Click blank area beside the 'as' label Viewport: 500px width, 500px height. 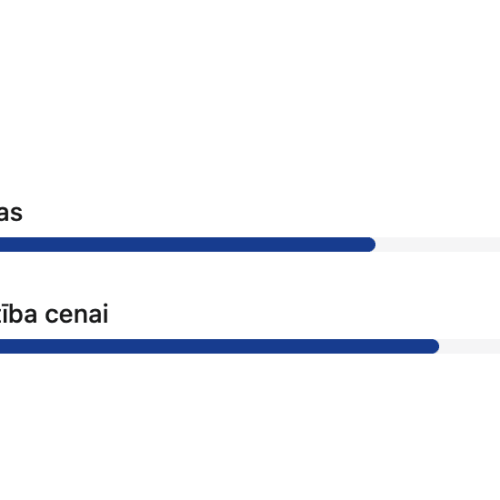point(260,213)
